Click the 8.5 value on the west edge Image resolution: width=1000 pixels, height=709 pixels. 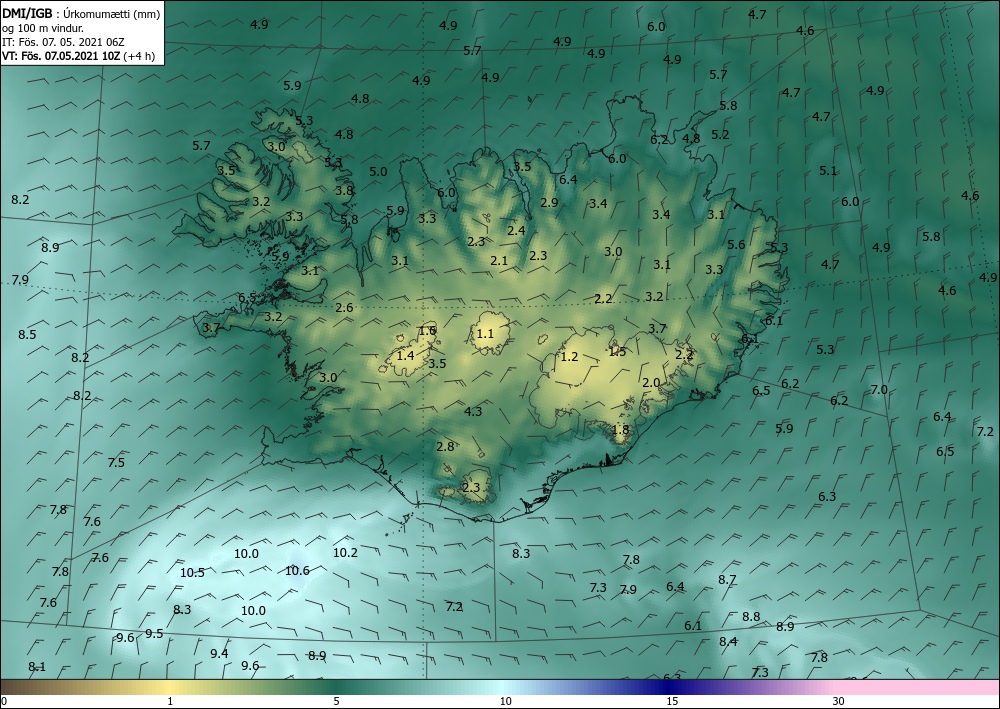point(27,335)
